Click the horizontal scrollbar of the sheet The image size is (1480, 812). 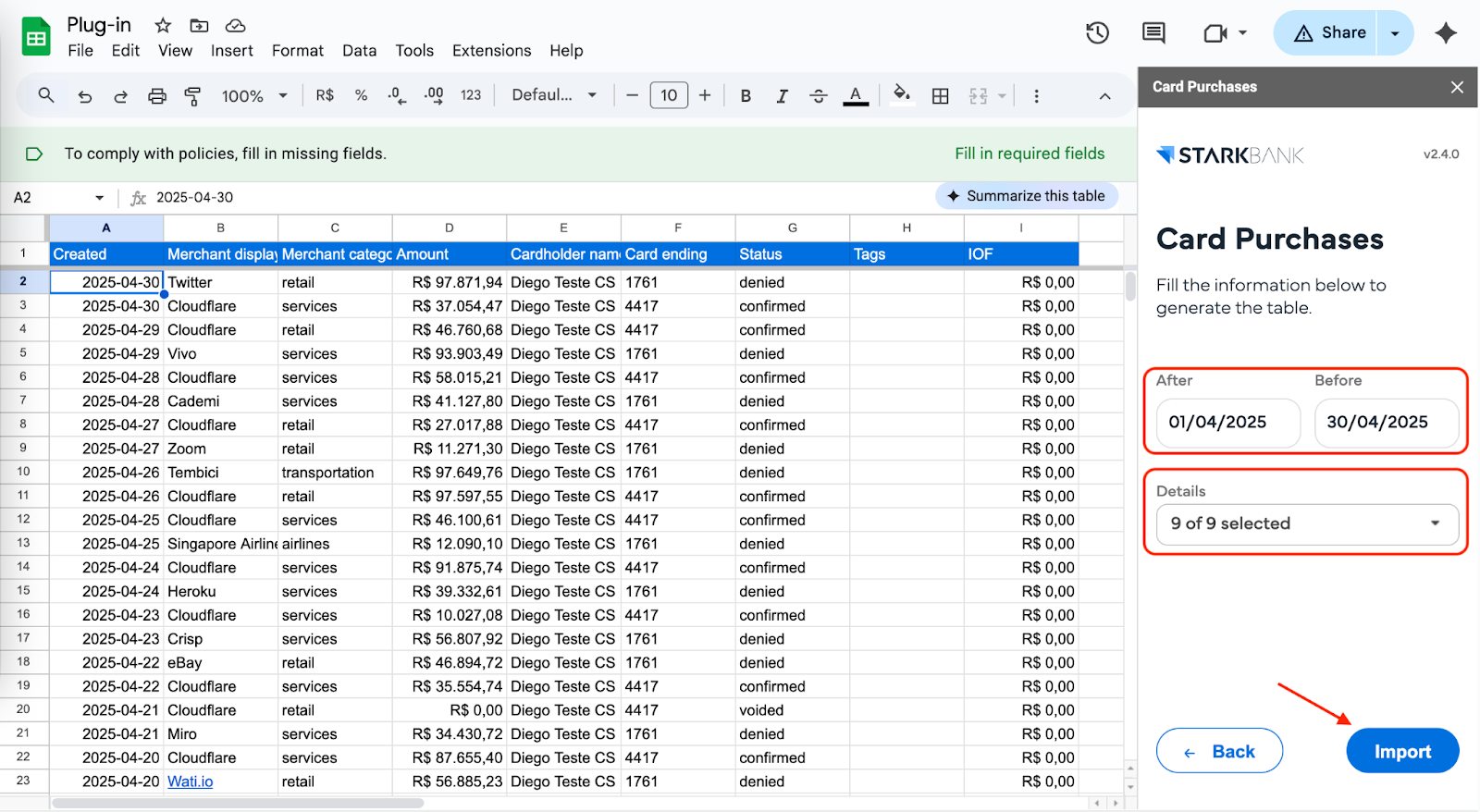pos(238,803)
